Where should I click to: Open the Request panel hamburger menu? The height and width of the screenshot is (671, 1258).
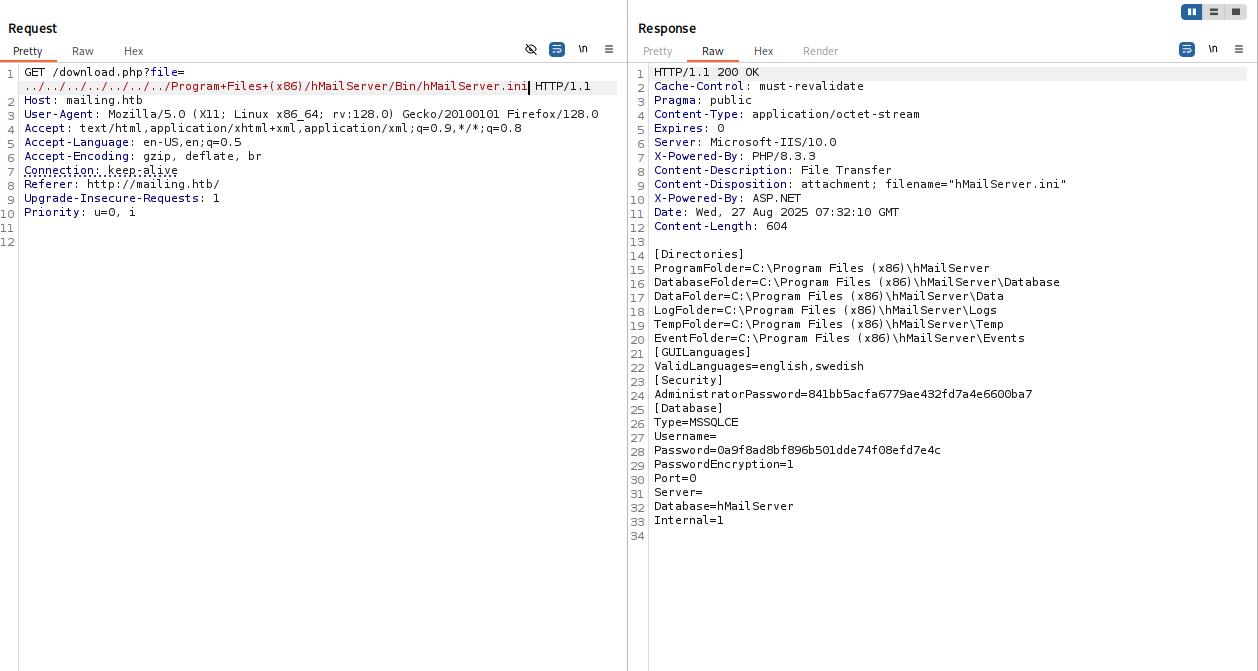pos(609,49)
